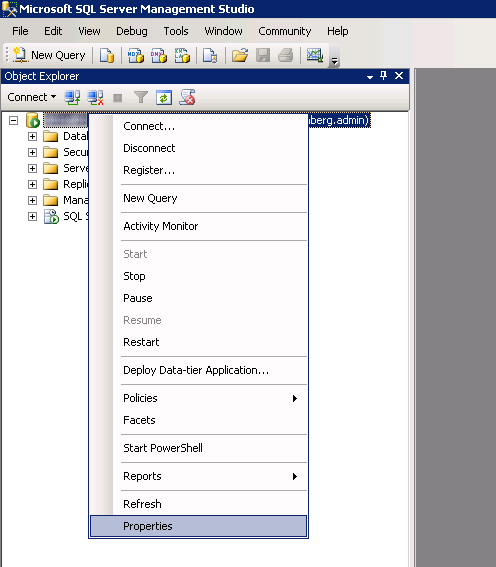This screenshot has width=496, height=567.
Task: Open the Connect dropdown in Object Explorer
Action: point(31,97)
